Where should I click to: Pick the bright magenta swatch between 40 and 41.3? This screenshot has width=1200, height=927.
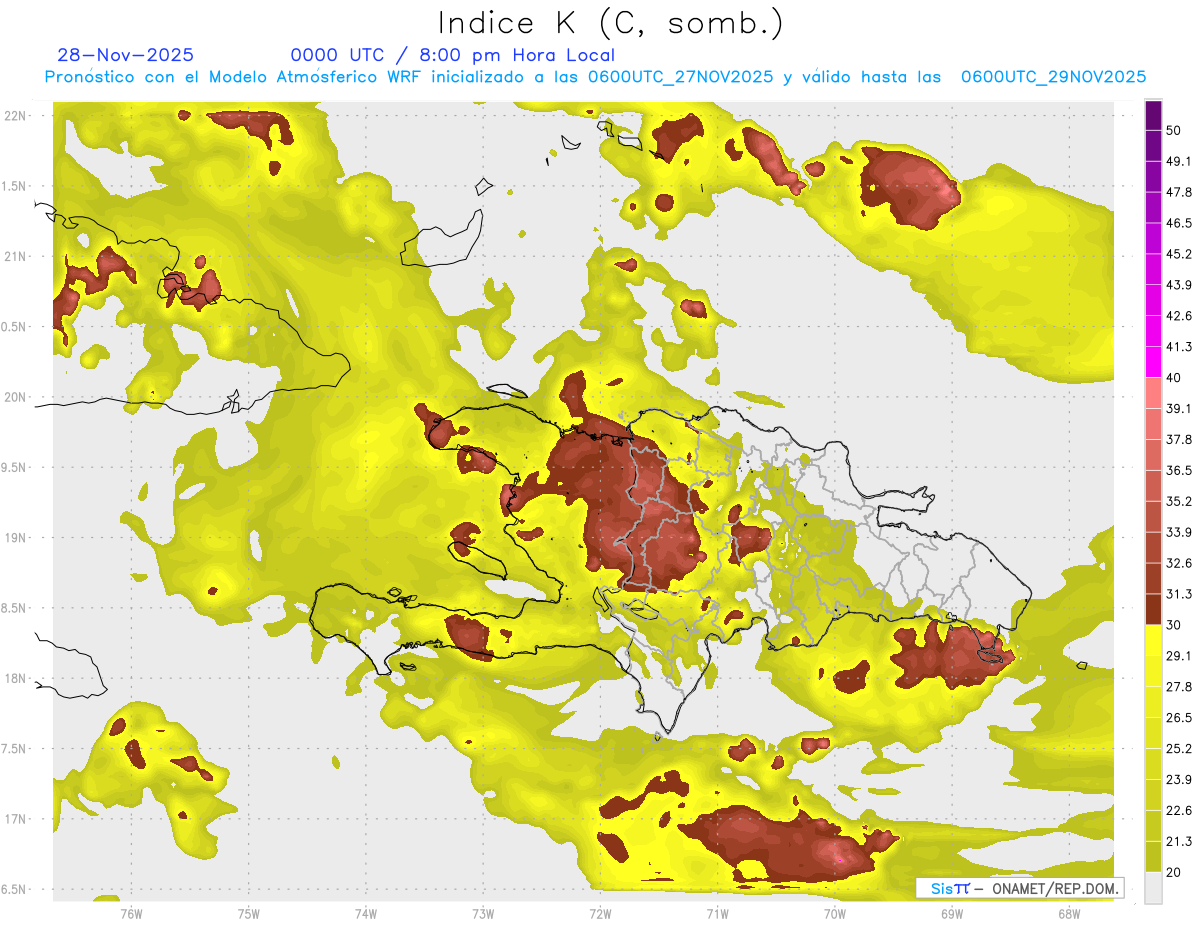(1153, 362)
